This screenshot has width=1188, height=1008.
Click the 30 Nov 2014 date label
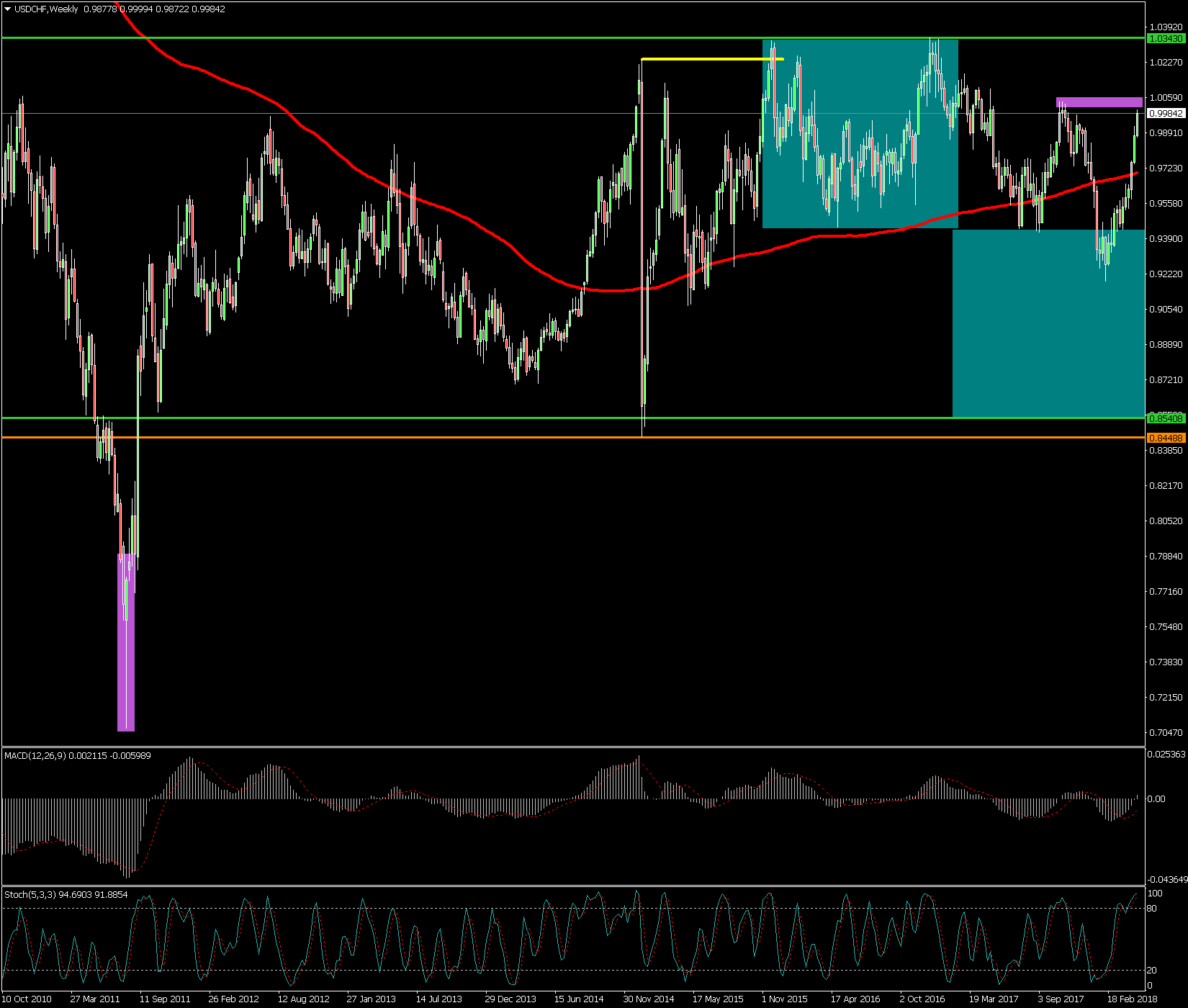[648, 999]
